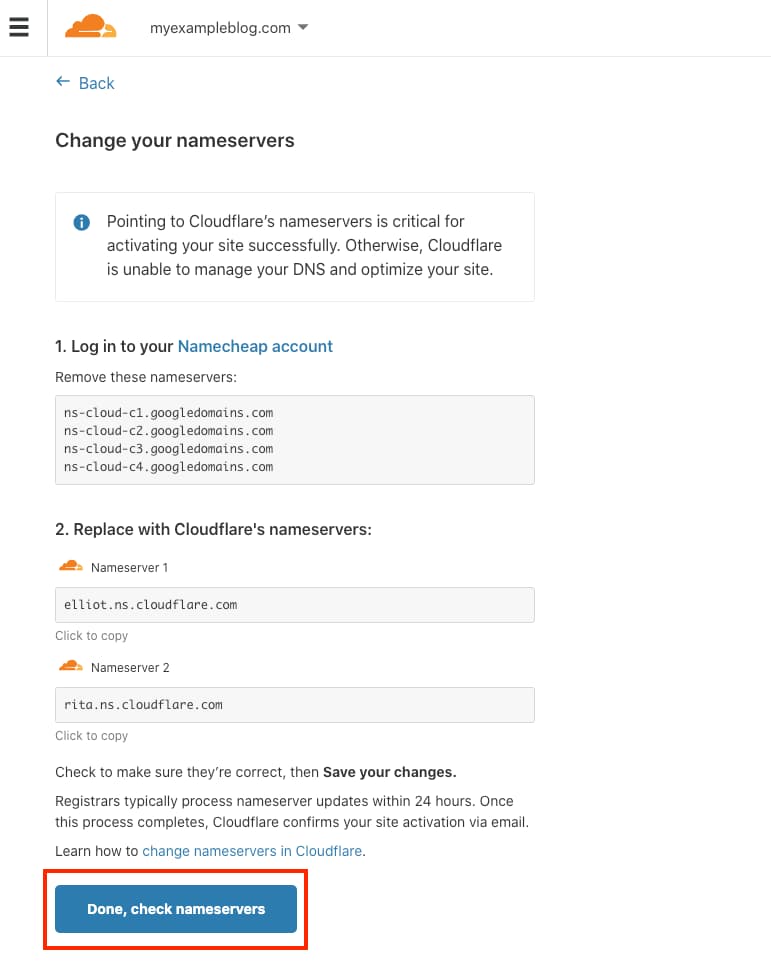Open the hamburger navigation menu
This screenshot has width=771, height=978.
tap(19, 27)
